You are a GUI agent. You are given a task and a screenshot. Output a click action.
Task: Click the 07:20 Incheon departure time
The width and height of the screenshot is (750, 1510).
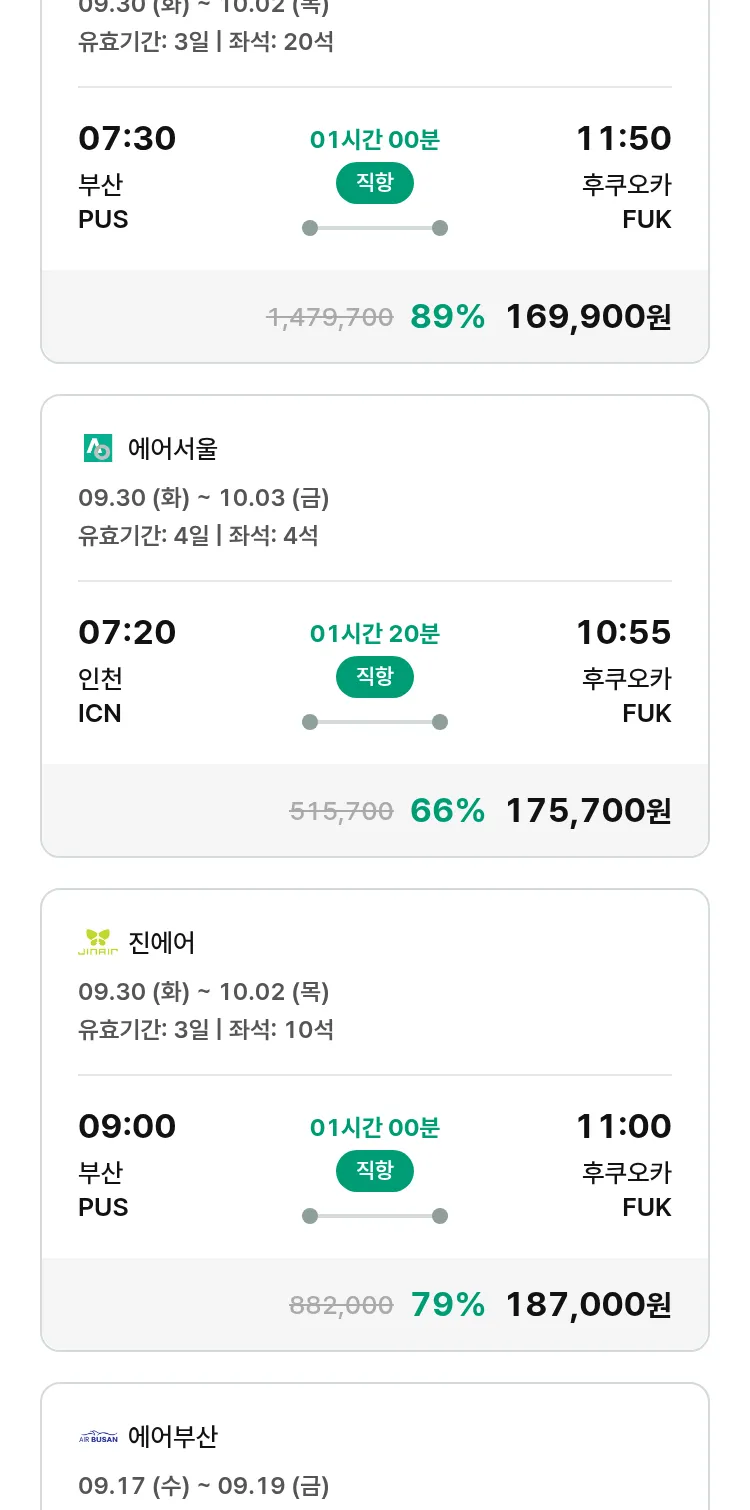point(127,632)
